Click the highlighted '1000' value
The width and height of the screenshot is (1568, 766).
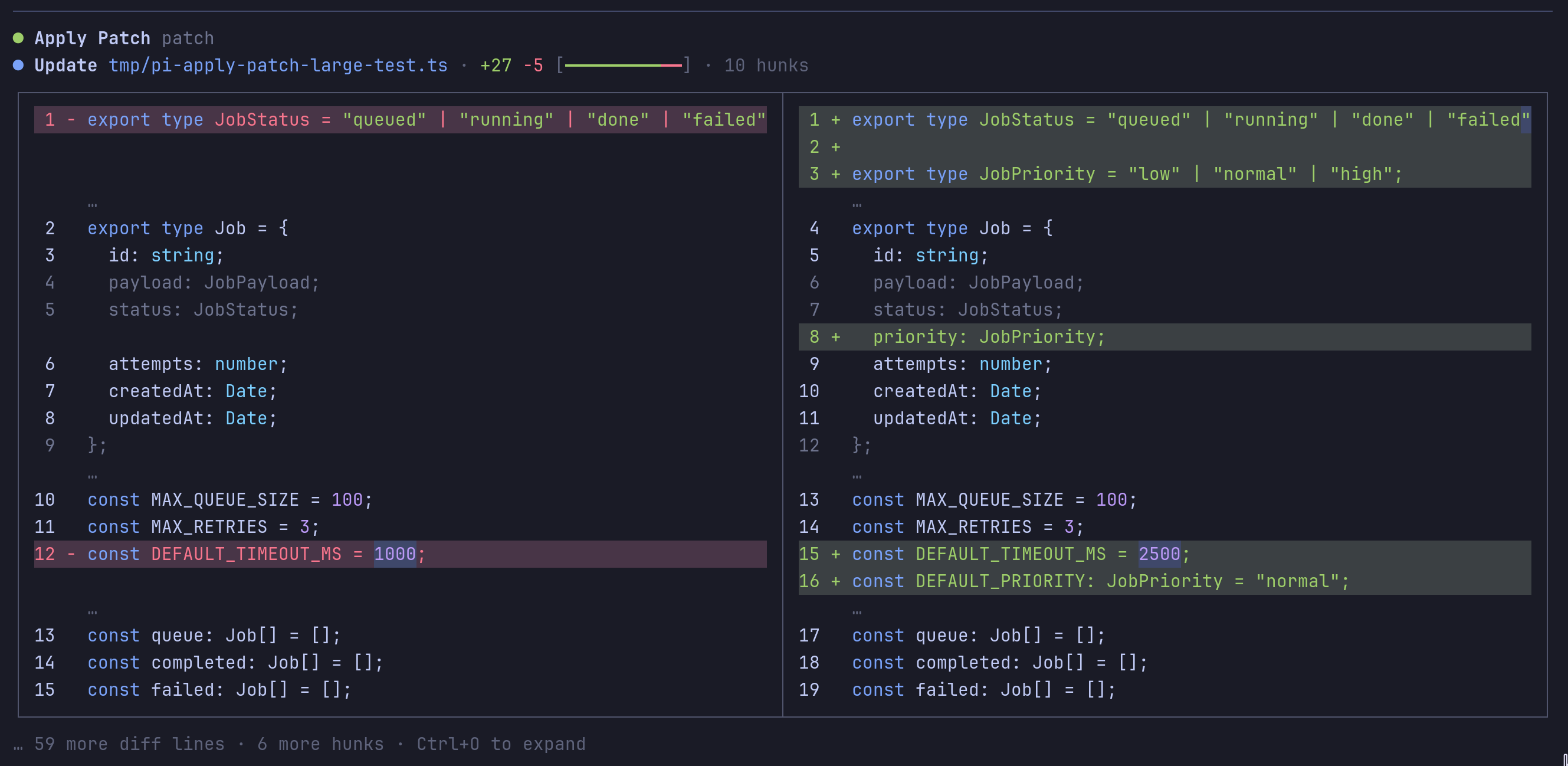click(x=395, y=554)
